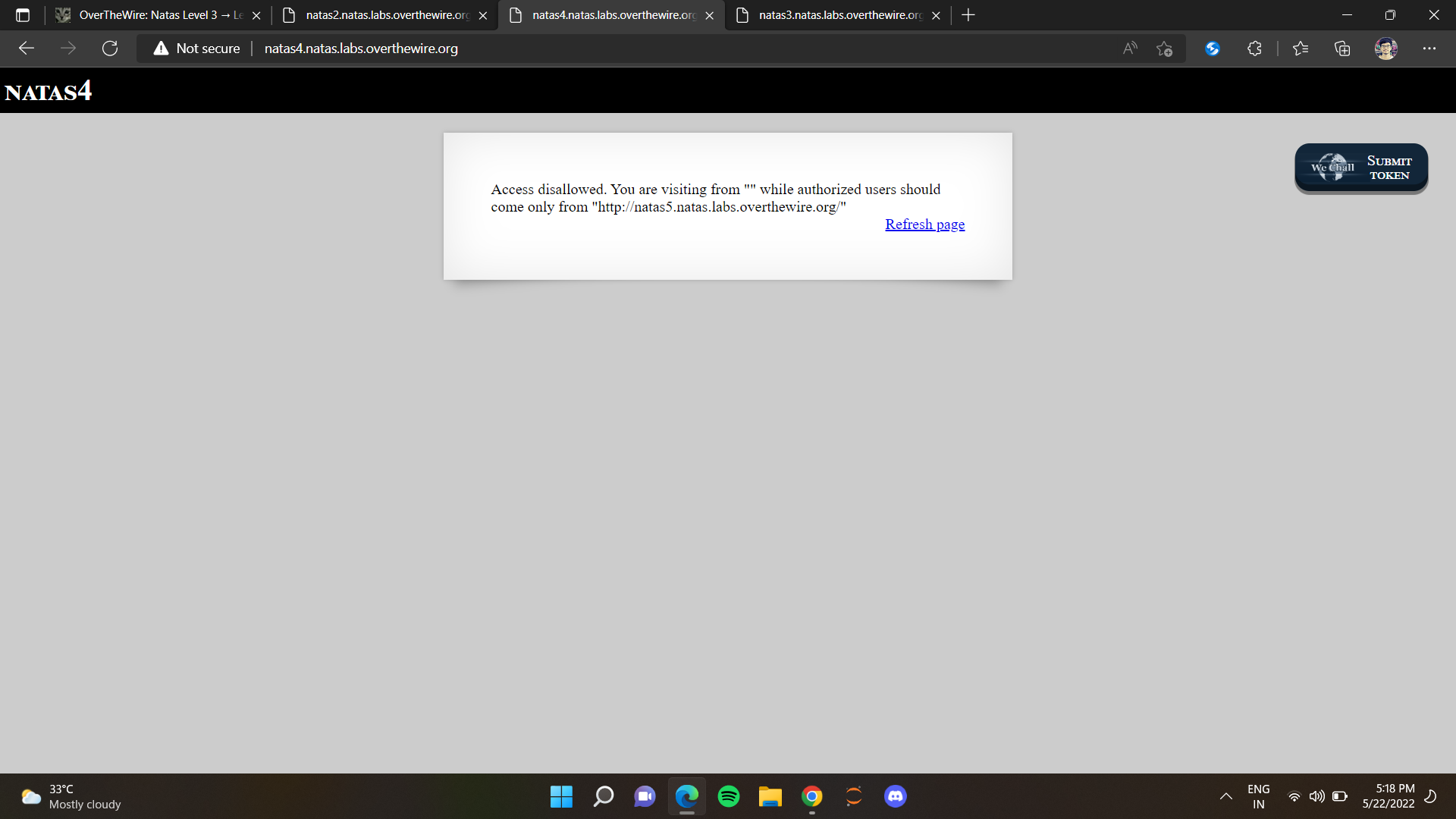Add this page to favorites star
The height and width of the screenshot is (819, 1456).
pos(1165,49)
